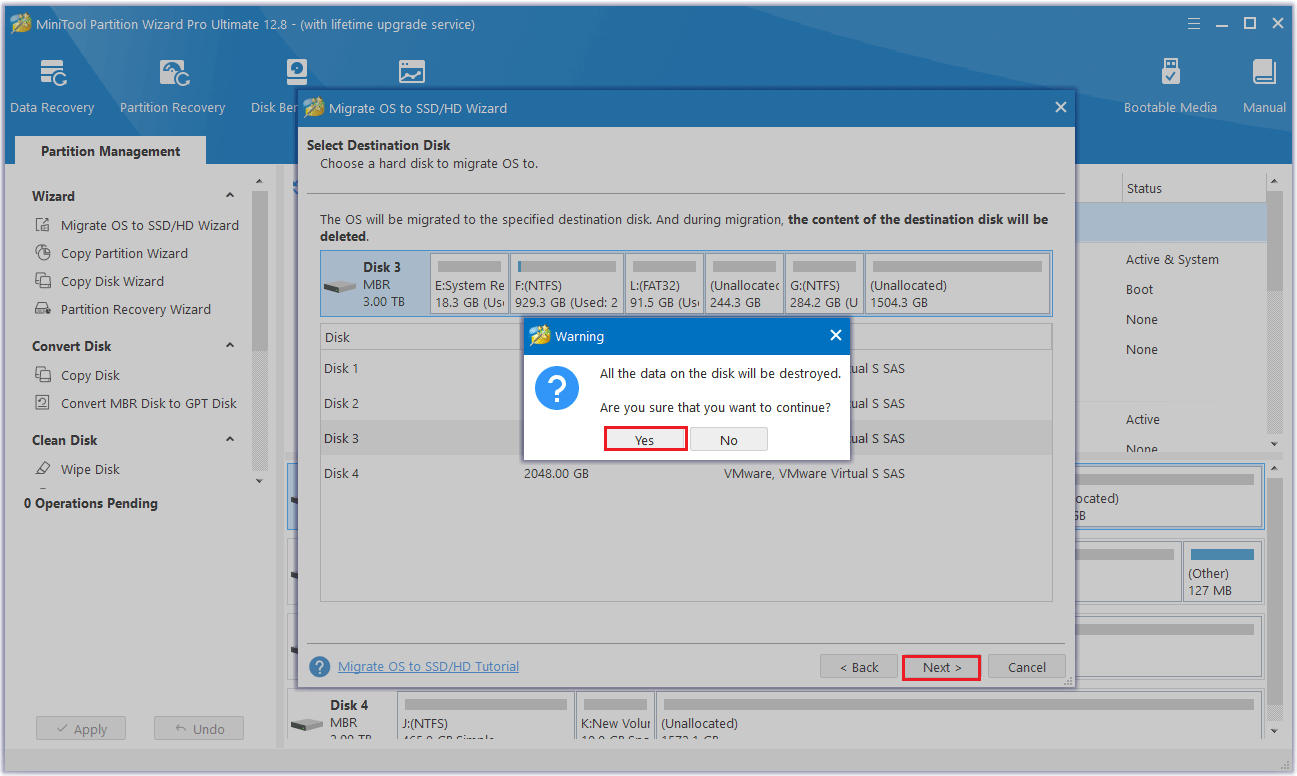Go Back in the migrate wizard
This screenshot has height=776, width=1297.
[858, 667]
